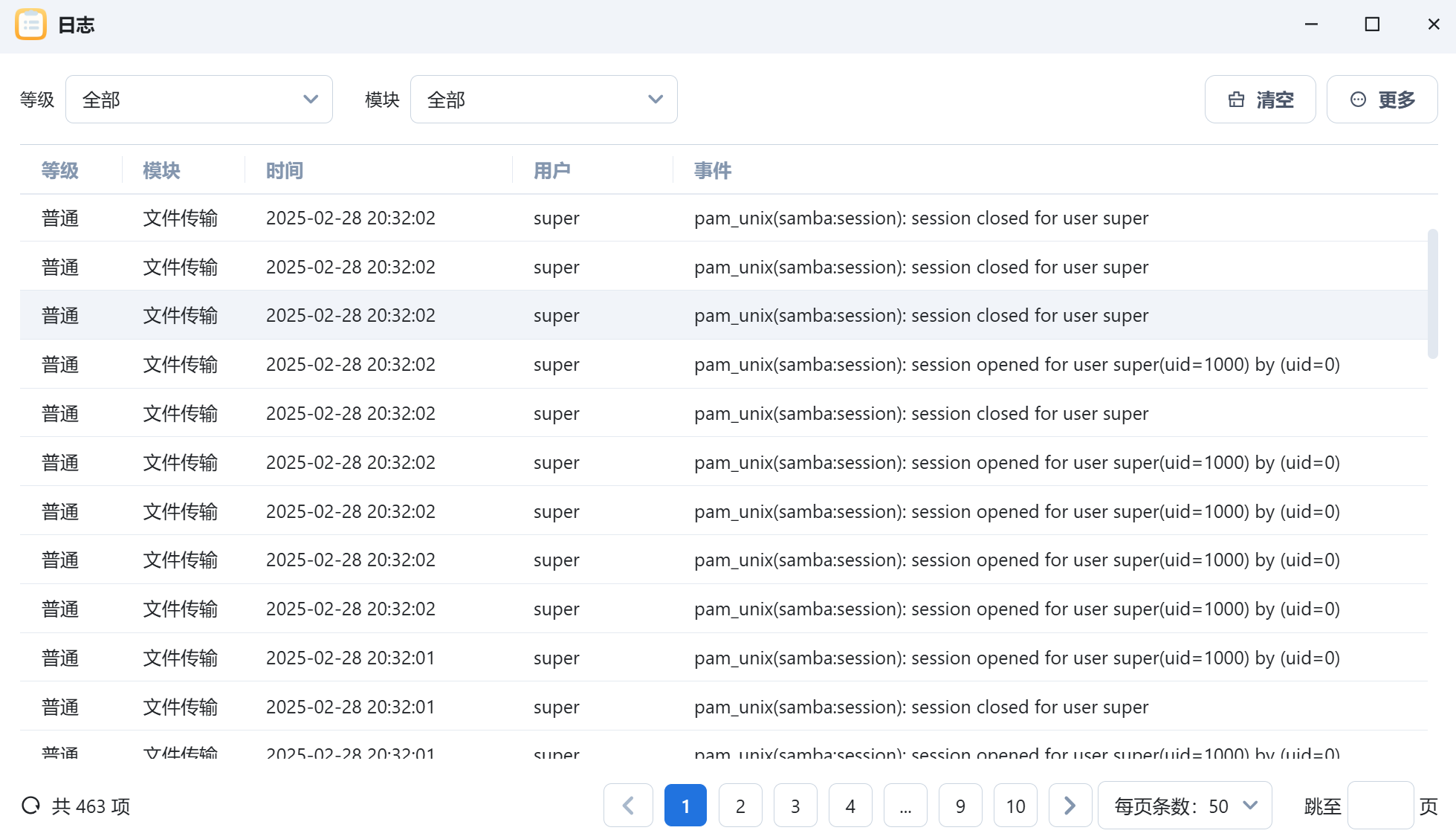Jump to page 9

pyautogui.click(x=960, y=806)
